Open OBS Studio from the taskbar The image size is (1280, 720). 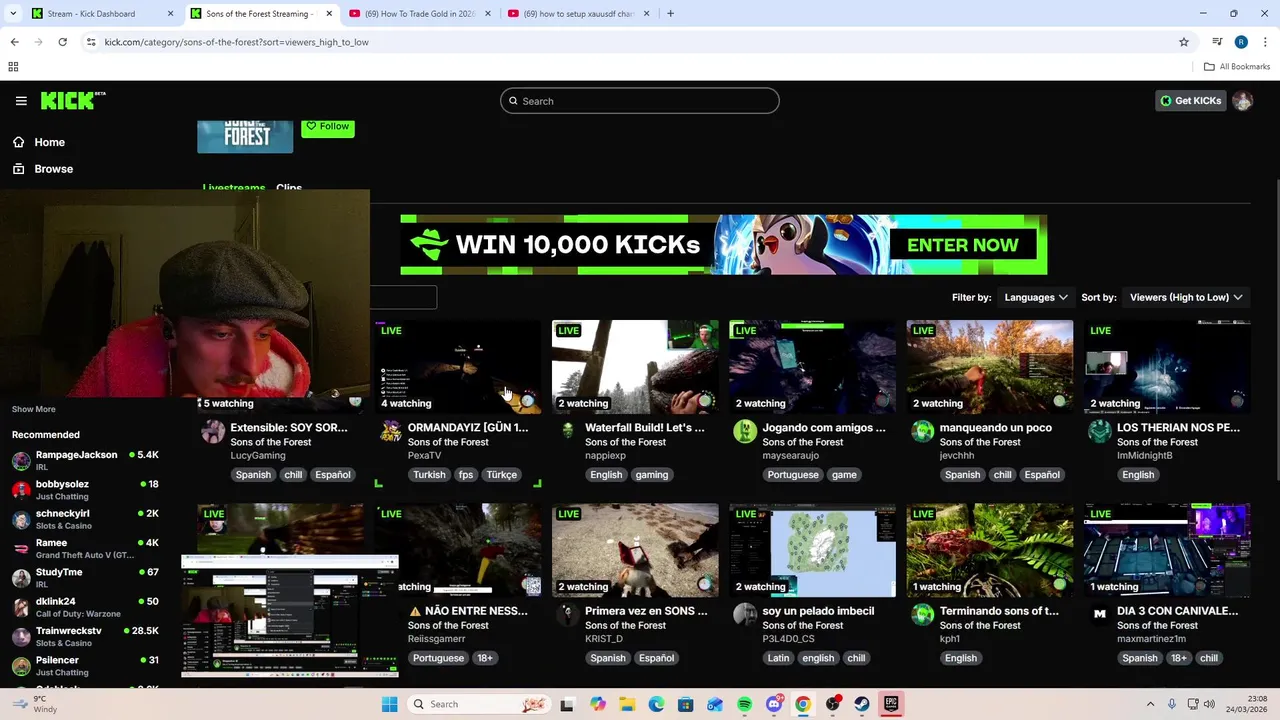[832, 704]
